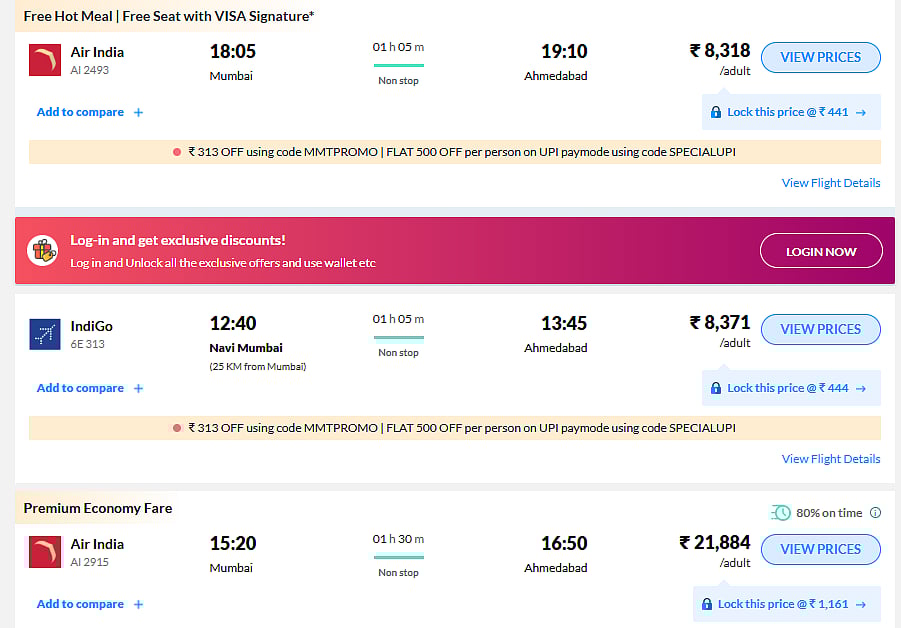901x628 pixels.
Task: Click the lock icon for ₹ 444 price lock
Action: pos(716,388)
